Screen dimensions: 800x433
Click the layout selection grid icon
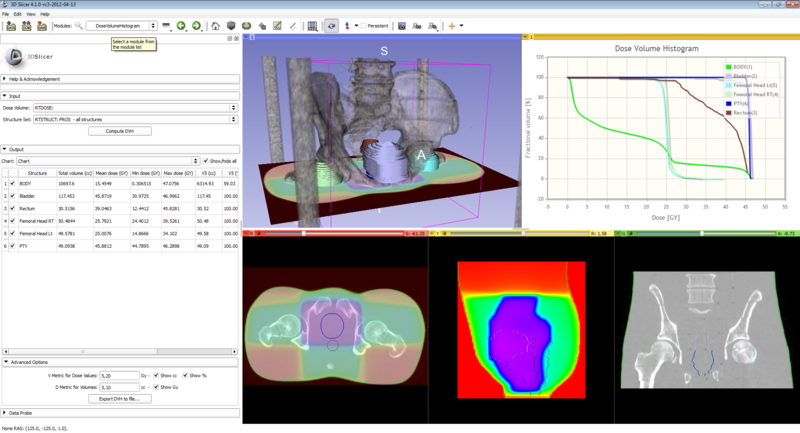[x=312, y=26]
